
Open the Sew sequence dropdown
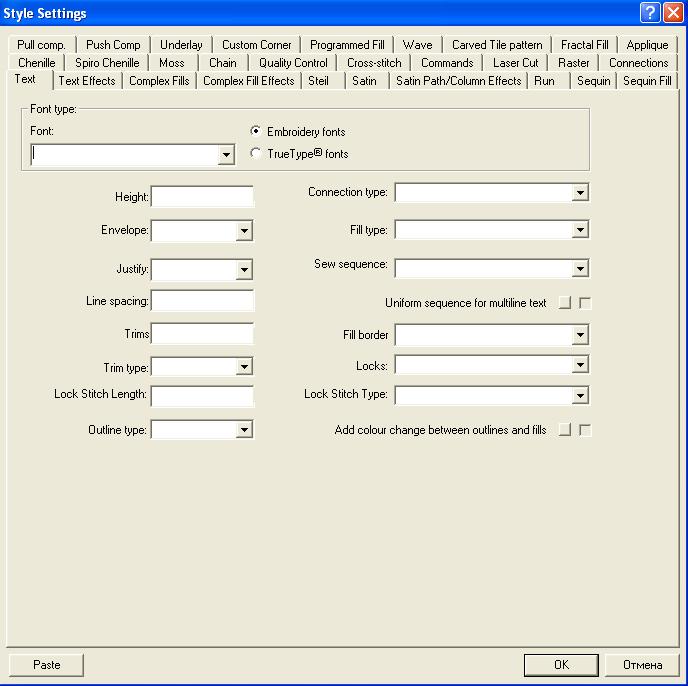click(x=580, y=268)
